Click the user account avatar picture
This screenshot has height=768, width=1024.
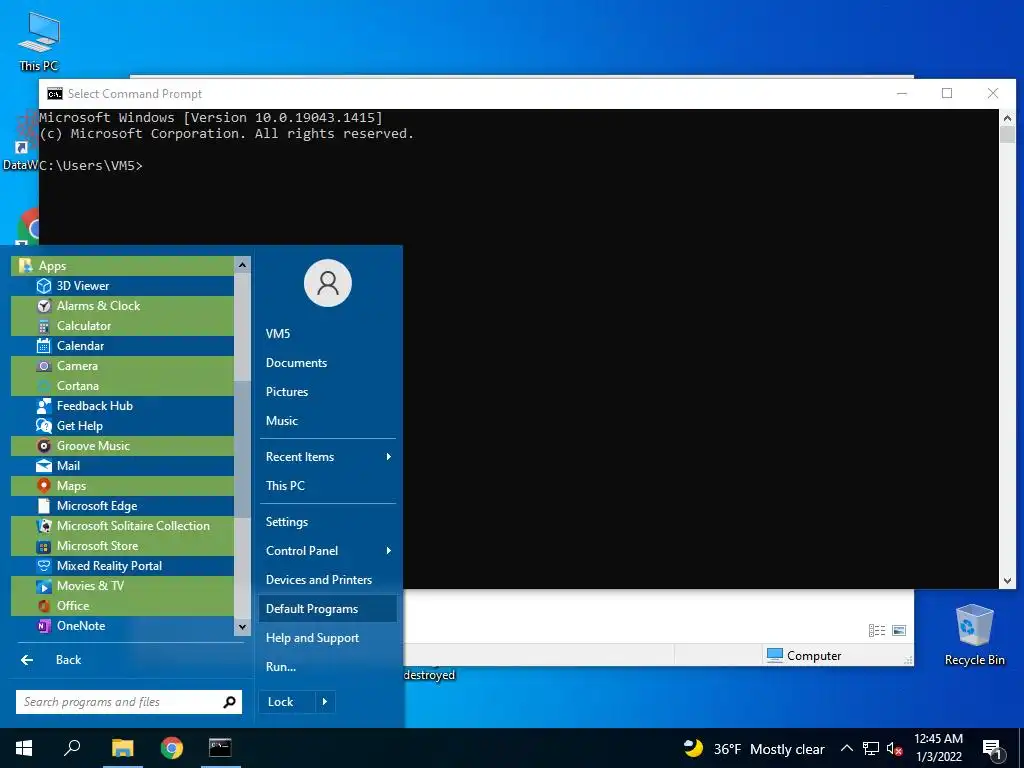point(328,283)
